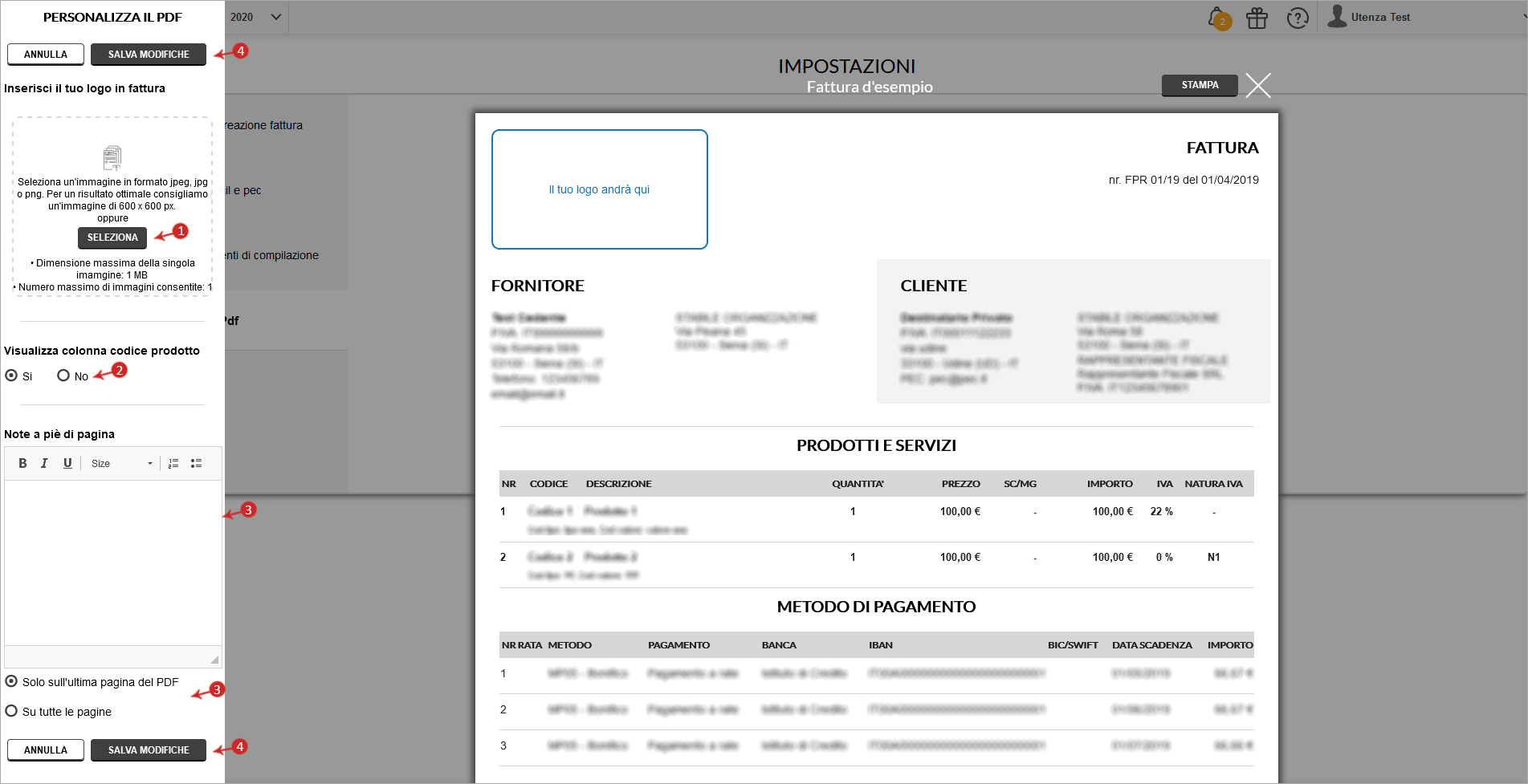Click the Utenza Test username
Screen dimensions: 1528x784
click(1380, 17)
